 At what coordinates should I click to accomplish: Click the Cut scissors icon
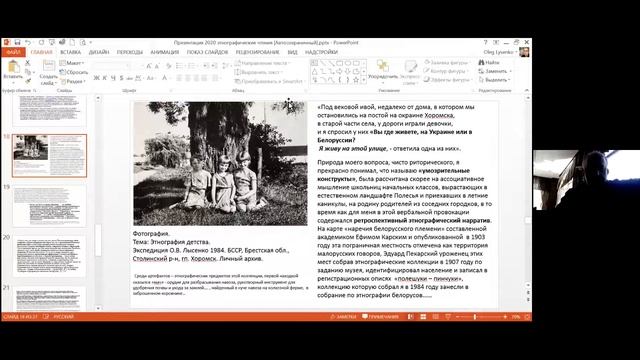click(x=28, y=63)
